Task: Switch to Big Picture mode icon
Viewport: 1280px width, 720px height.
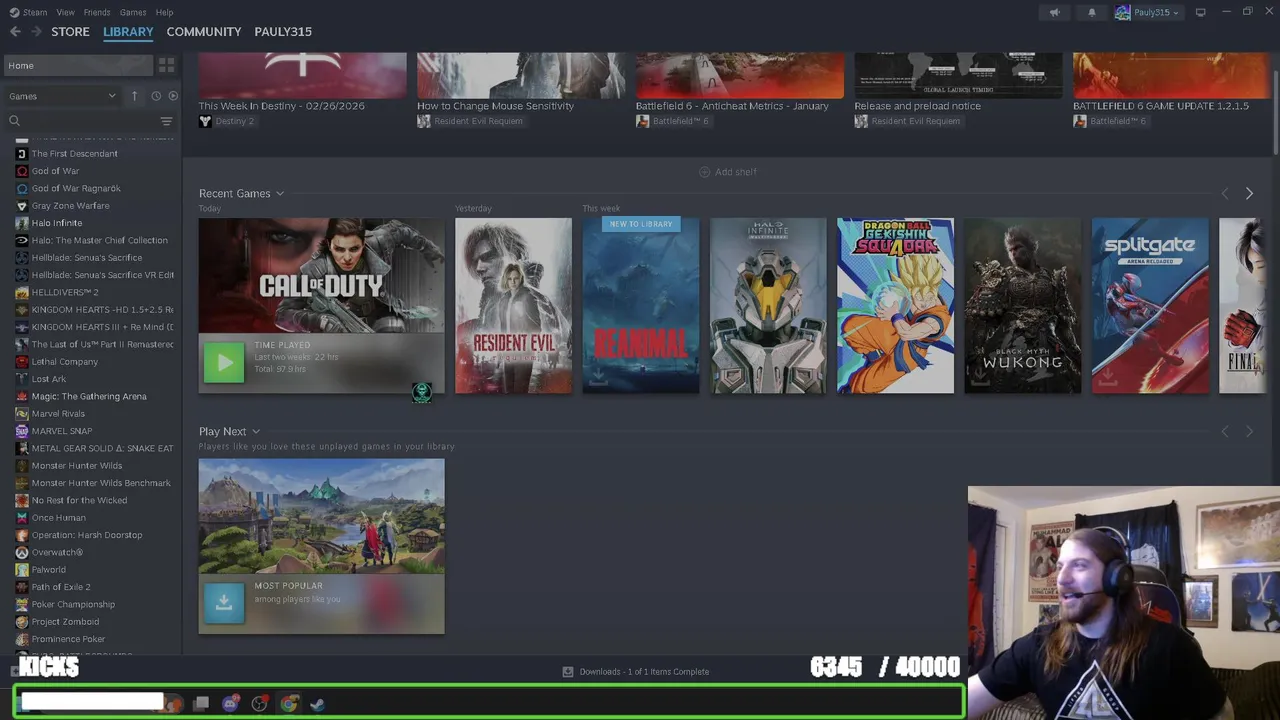Action: pyautogui.click(x=1200, y=12)
